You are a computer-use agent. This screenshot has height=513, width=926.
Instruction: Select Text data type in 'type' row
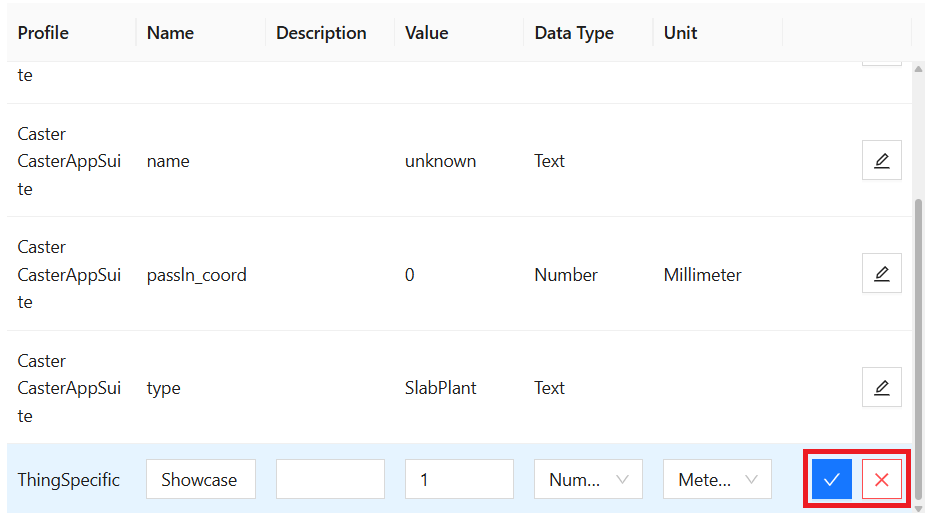(x=549, y=388)
